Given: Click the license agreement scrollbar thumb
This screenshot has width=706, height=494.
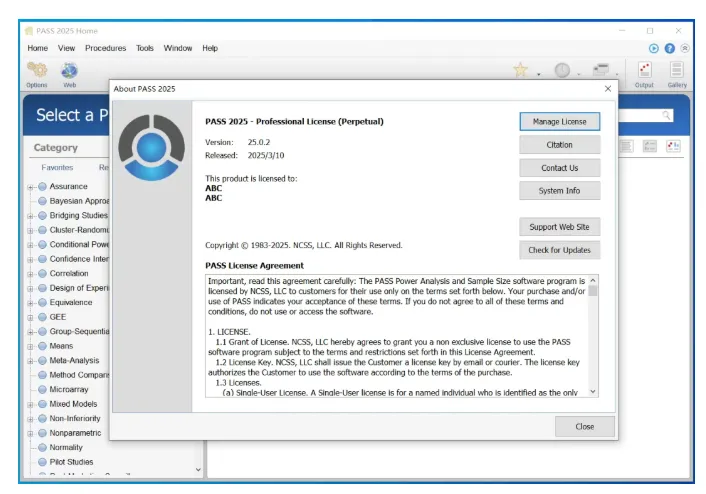Looking at the screenshot, I should click(x=593, y=291).
